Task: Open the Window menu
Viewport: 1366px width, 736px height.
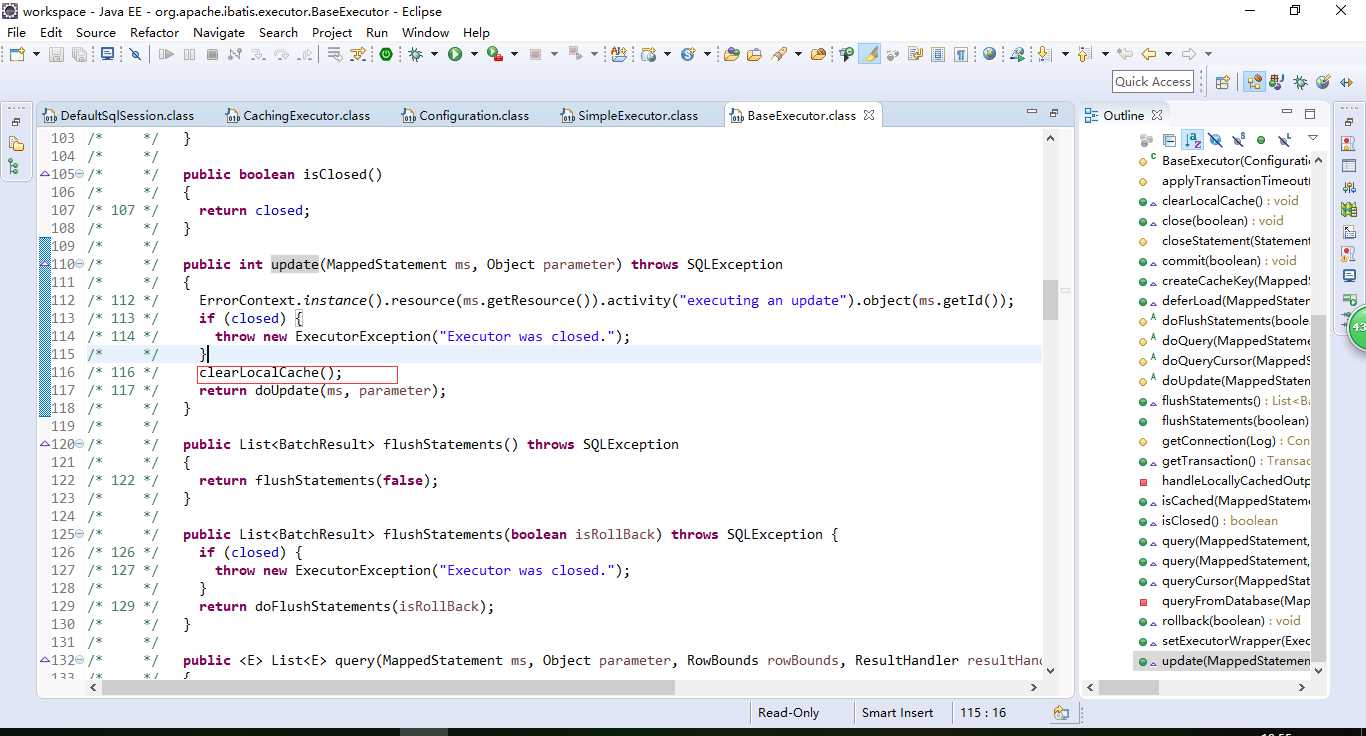Action: point(425,32)
